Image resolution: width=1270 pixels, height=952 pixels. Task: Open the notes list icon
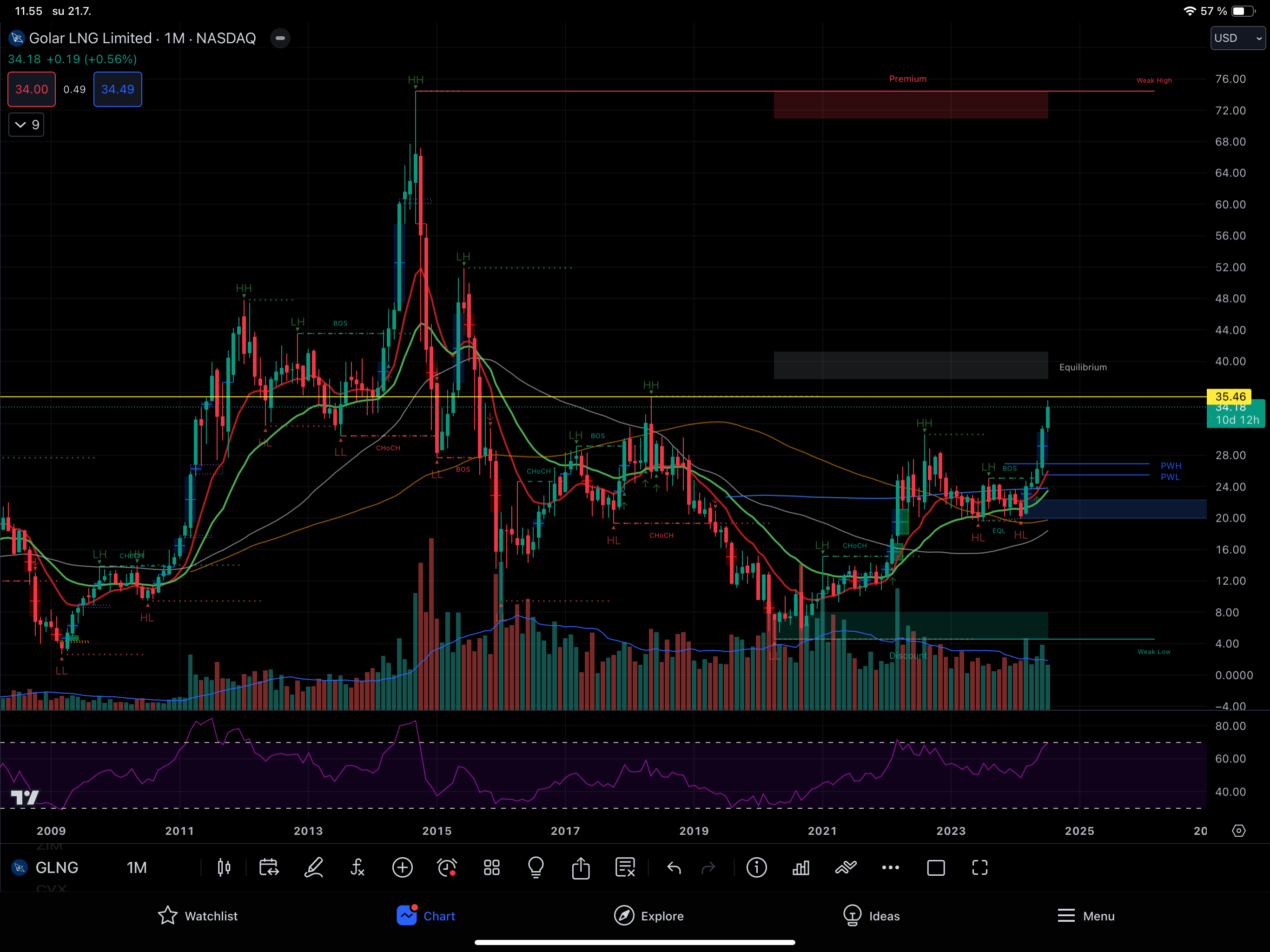pos(625,867)
